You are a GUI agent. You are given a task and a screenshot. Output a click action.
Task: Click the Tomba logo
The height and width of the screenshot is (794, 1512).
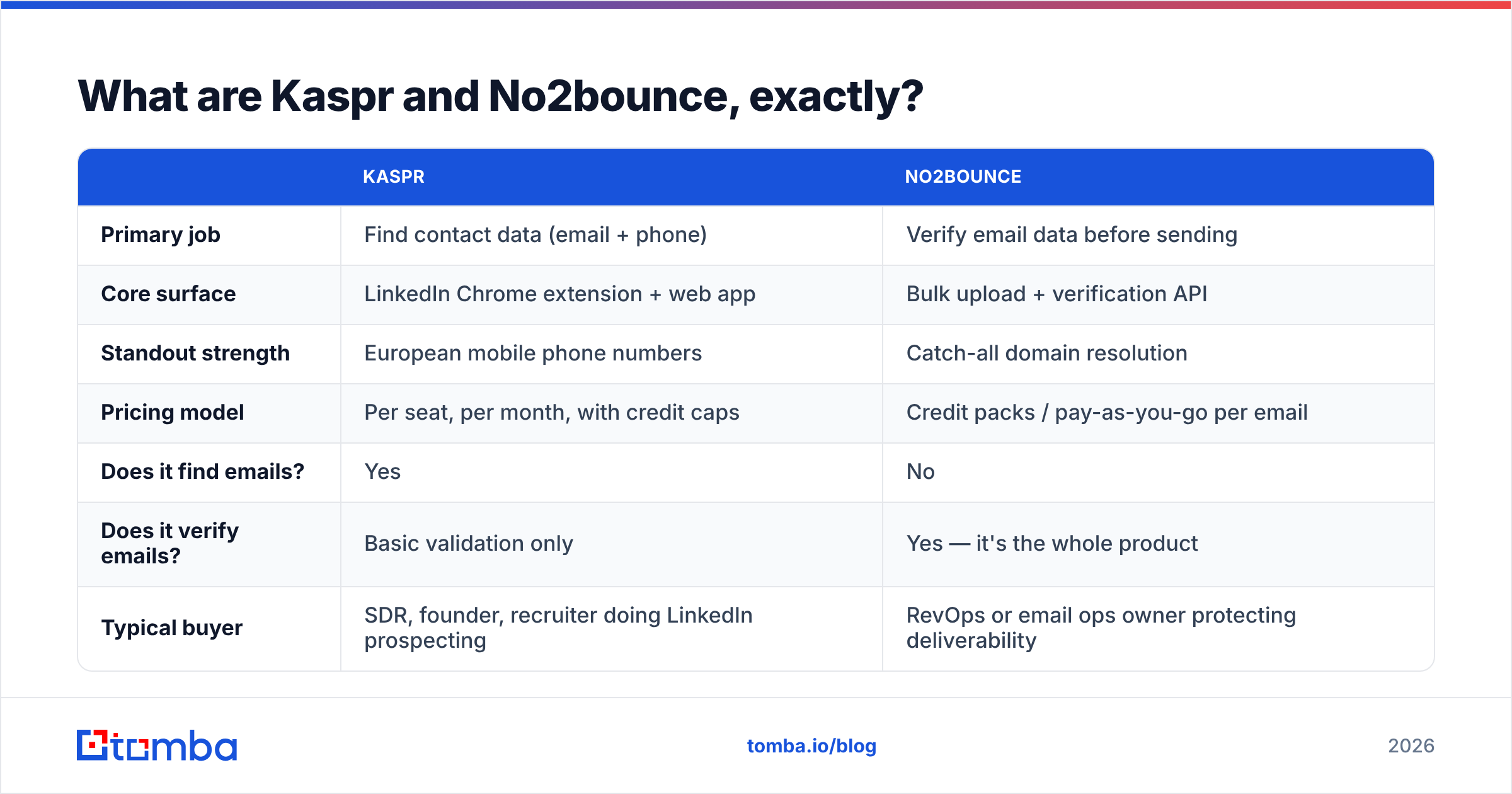(x=157, y=745)
